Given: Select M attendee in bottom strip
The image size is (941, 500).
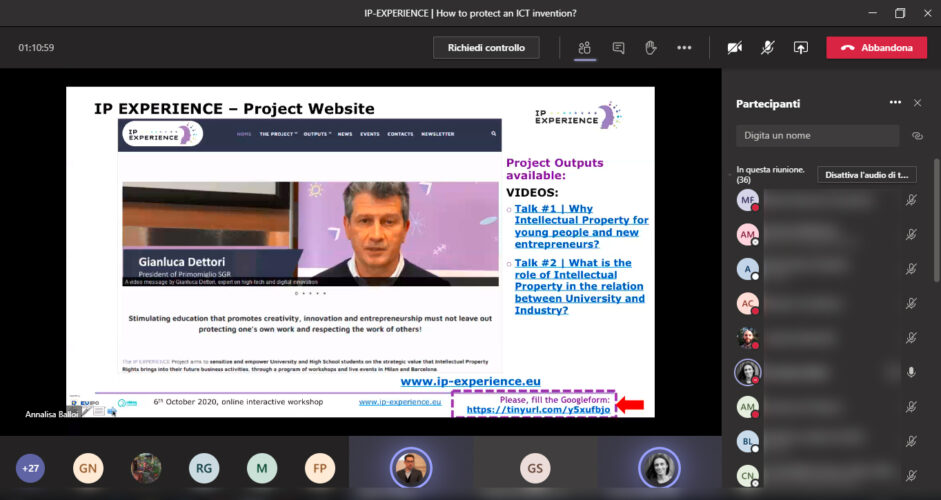Looking at the screenshot, I should click(262, 468).
